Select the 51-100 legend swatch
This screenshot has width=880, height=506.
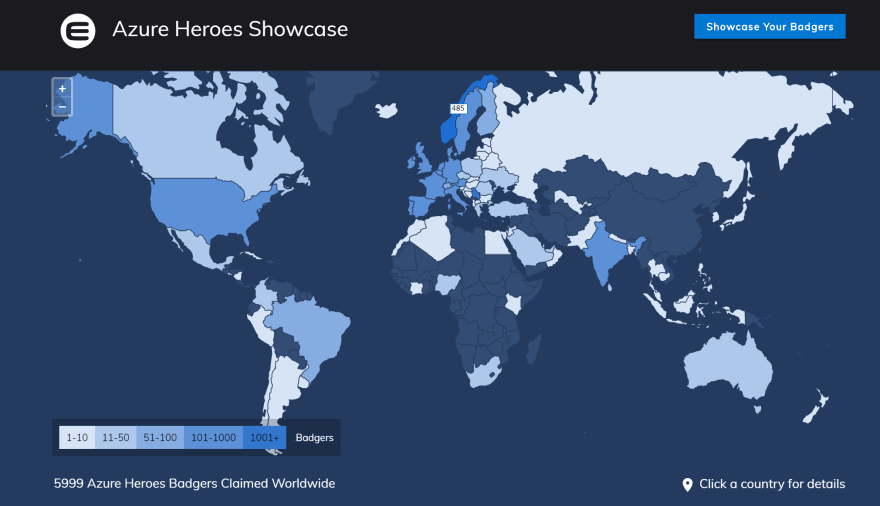point(160,438)
